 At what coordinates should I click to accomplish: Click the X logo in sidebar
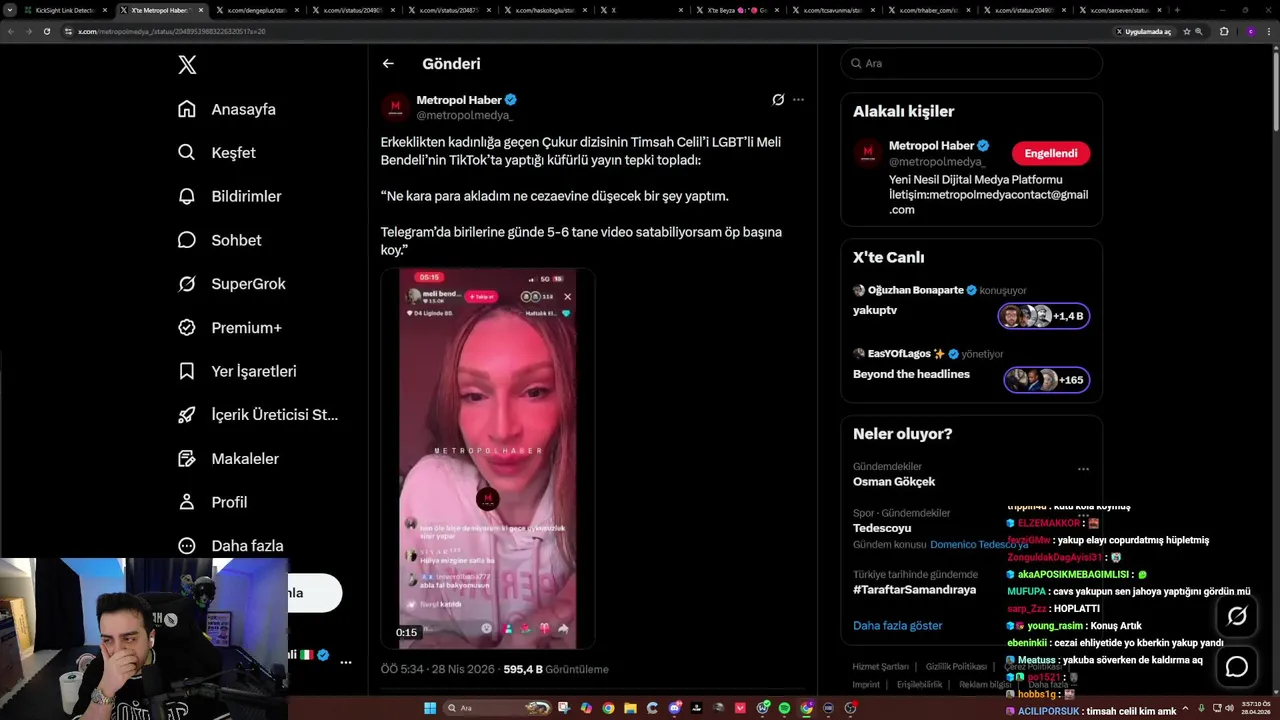coord(187,65)
